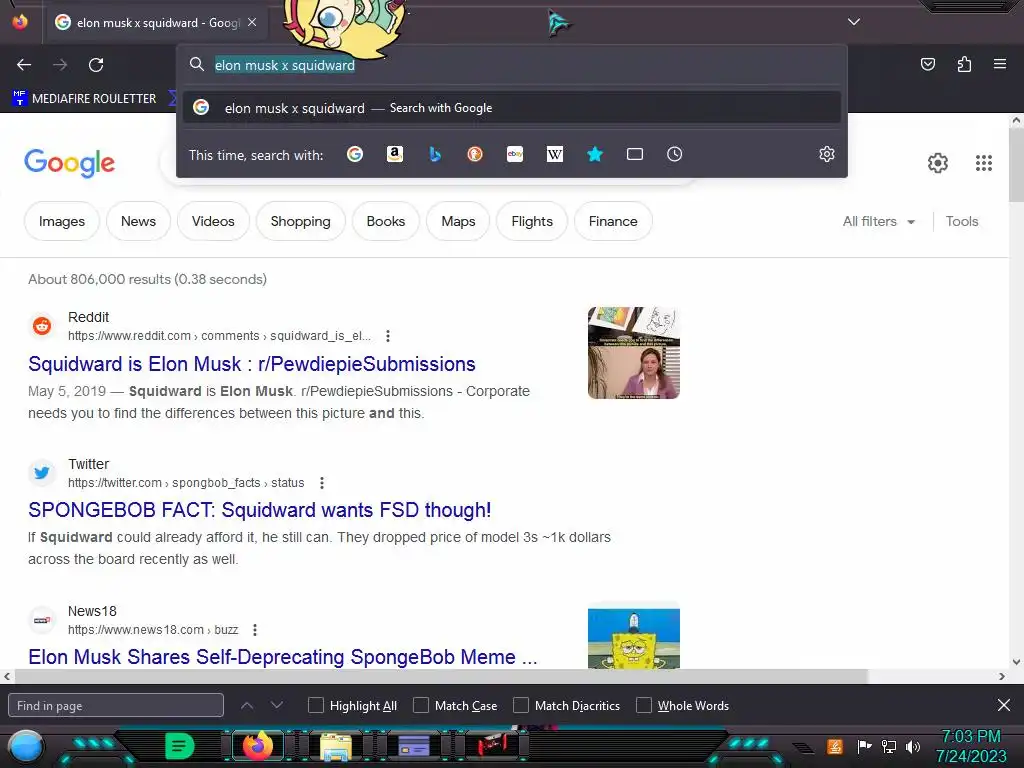Go back with the browser back arrow
Viewport: 1024px width, 768px height.
(24, 65)
